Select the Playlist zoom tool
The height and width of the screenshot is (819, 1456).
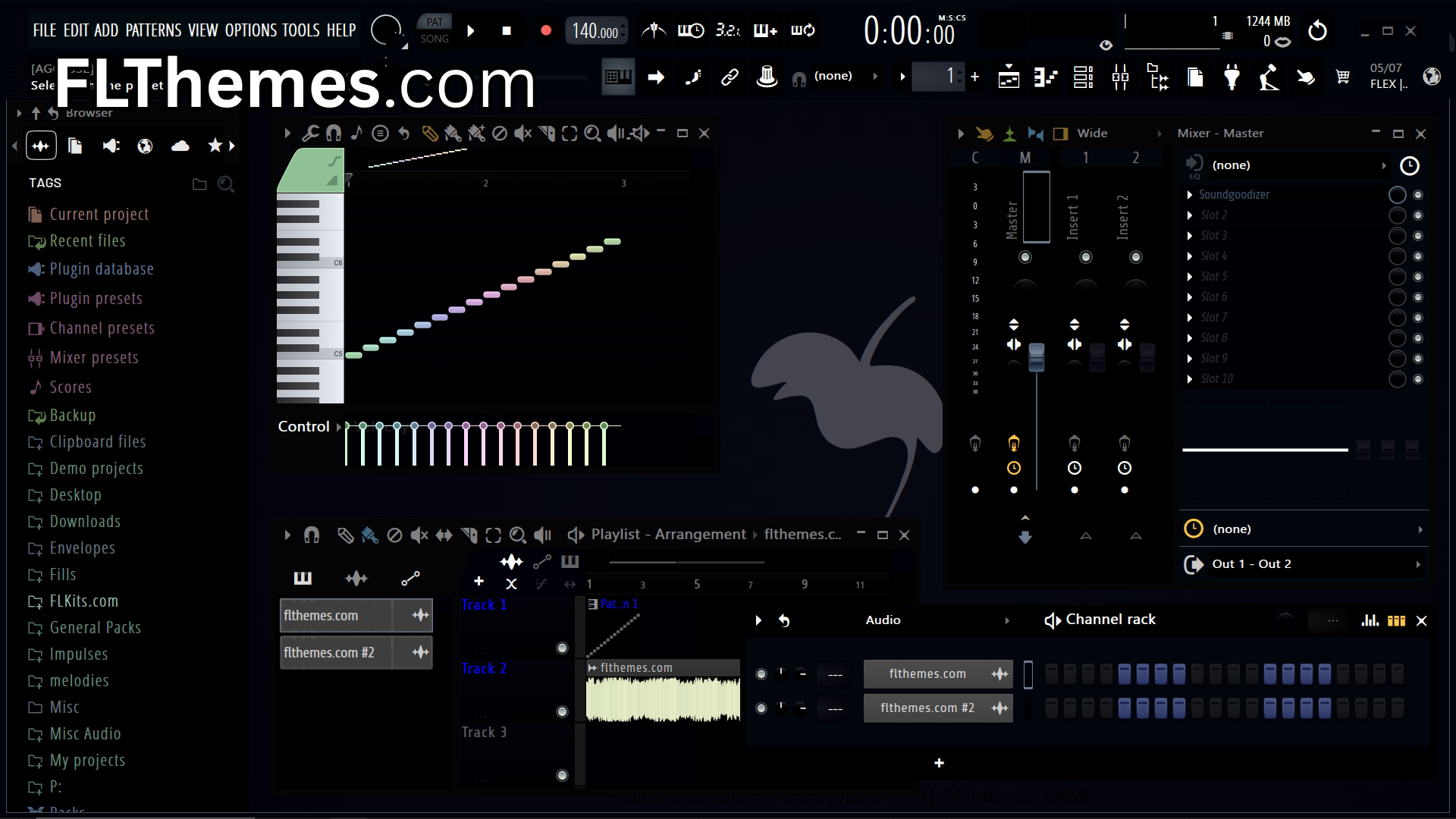point(517,535)
